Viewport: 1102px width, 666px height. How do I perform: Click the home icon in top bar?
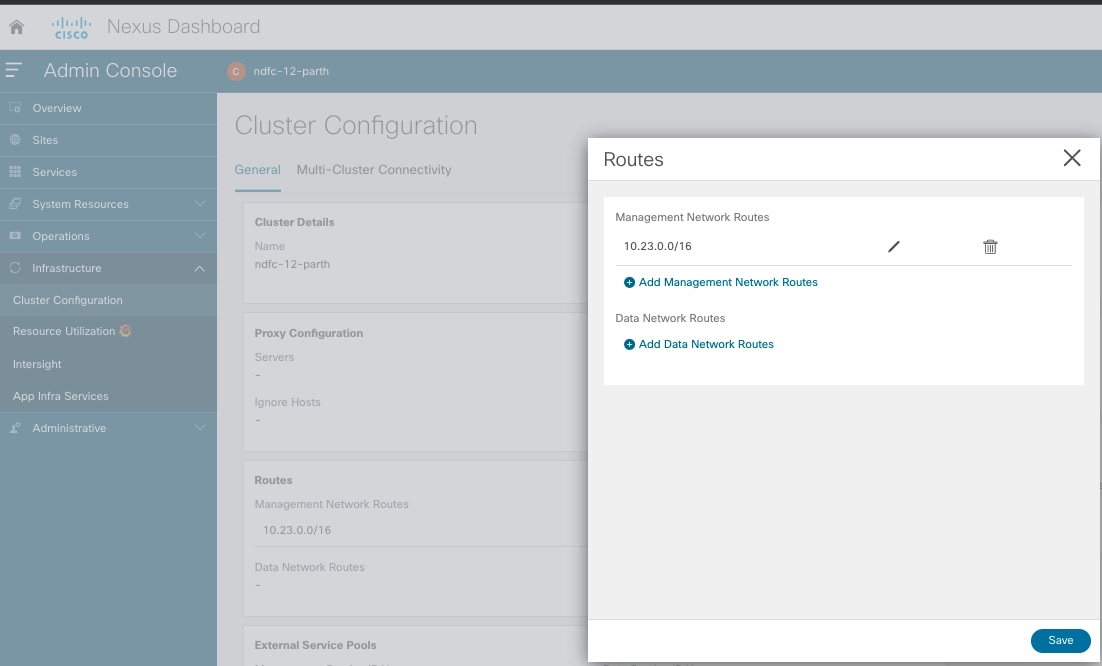tap(16, 27)
